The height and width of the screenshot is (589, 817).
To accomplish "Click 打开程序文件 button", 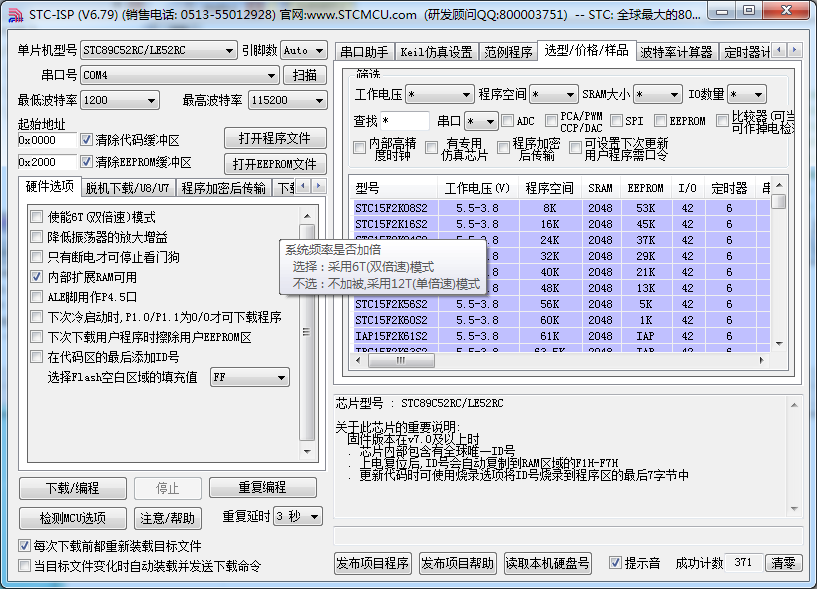I will [275, 139].
